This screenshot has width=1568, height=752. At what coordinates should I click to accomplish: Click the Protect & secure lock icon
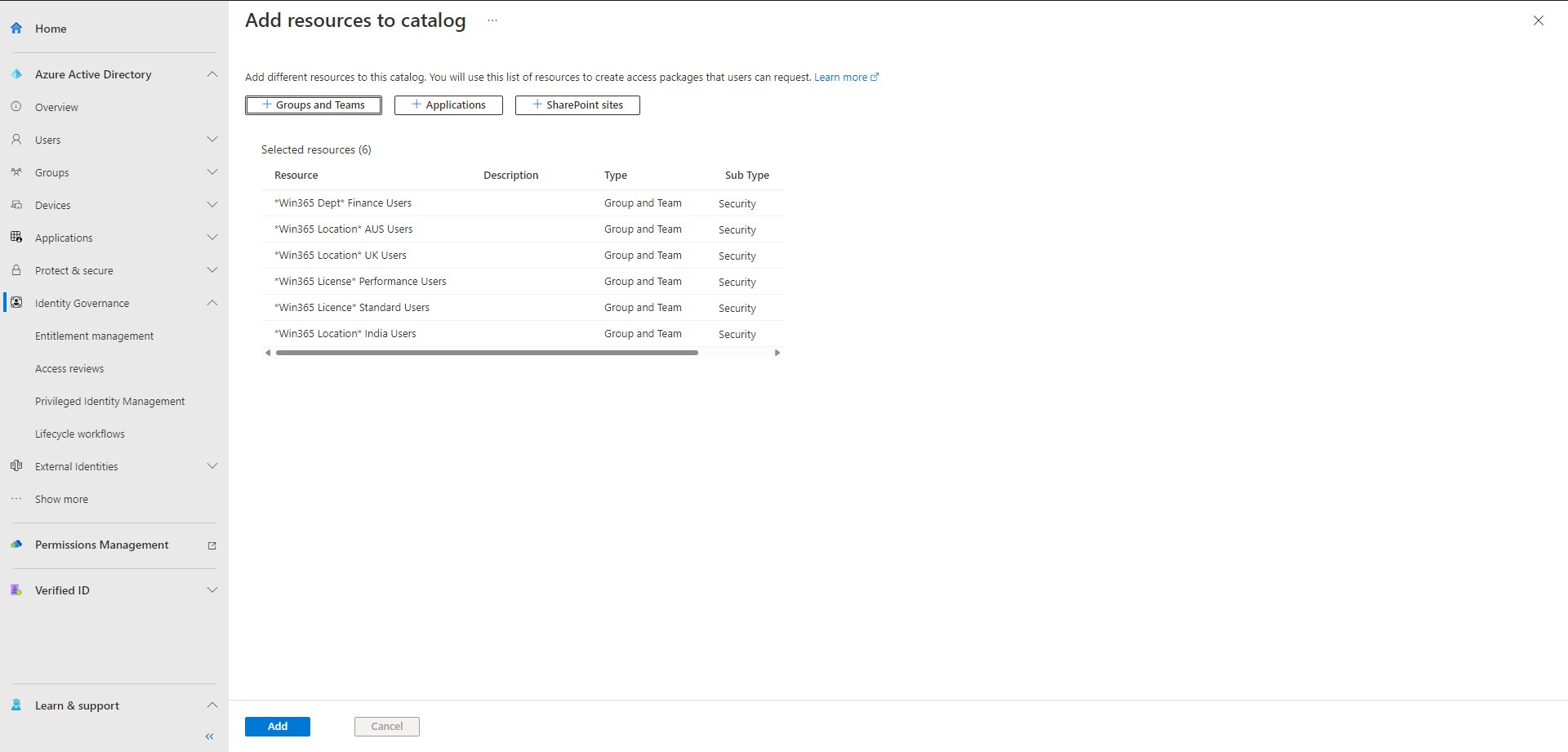point(16,269)
